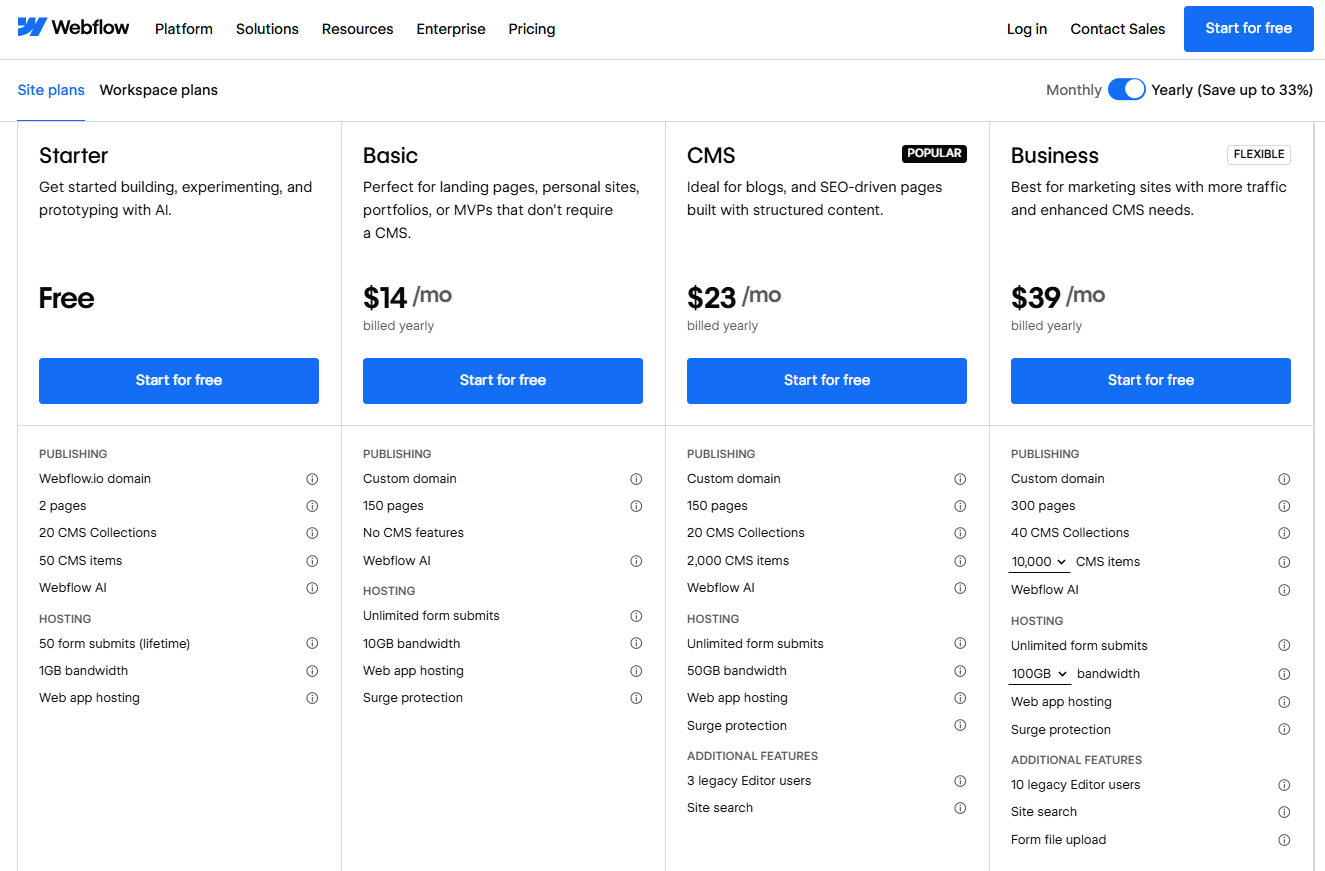Click info icon next to 10GB bandwidth

[x=636, y=643]
